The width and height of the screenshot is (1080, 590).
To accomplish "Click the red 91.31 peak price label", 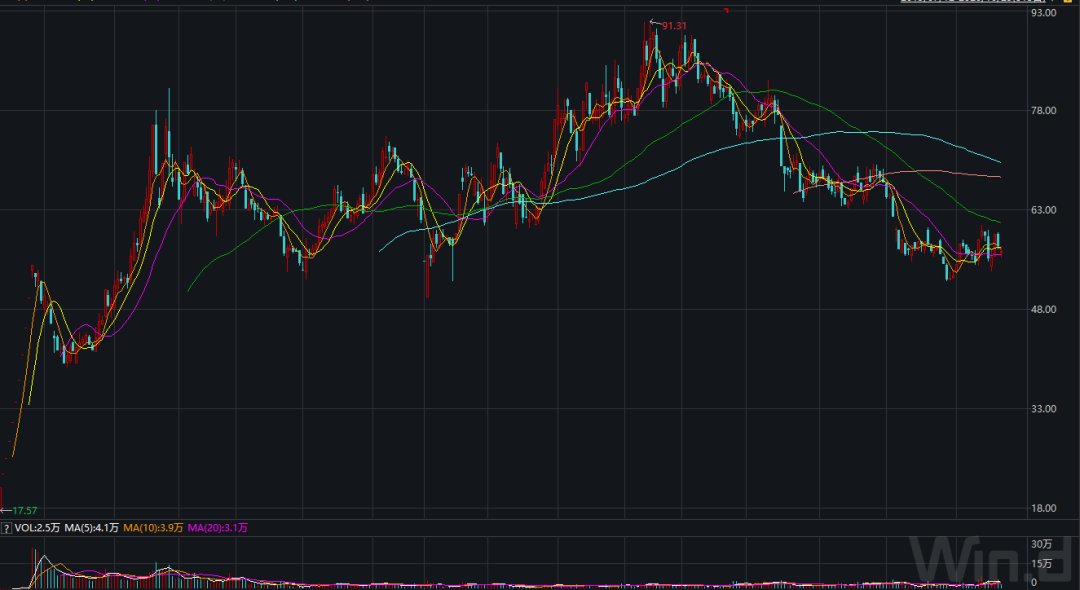I will [x=676, y=24].
